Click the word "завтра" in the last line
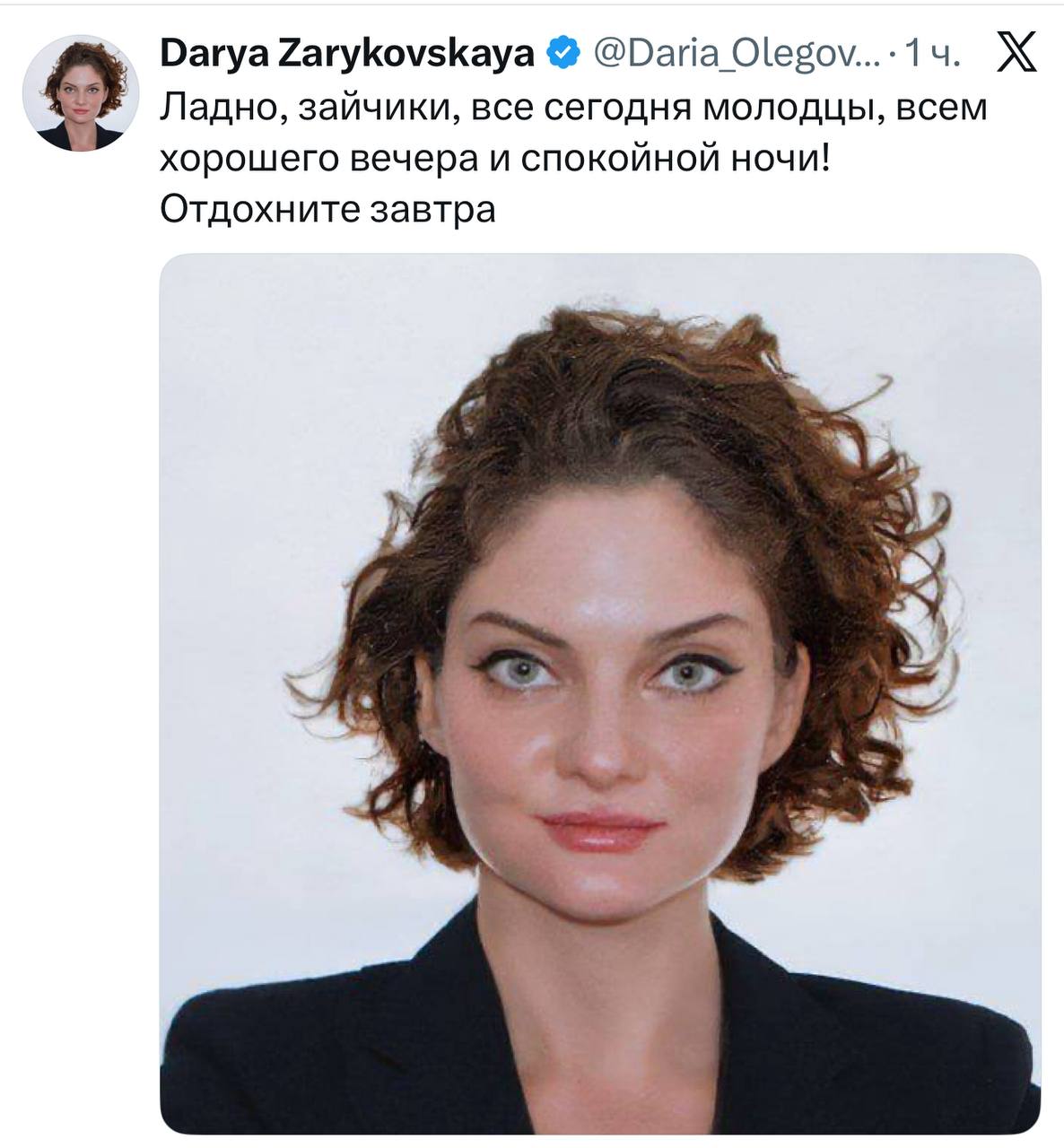The width and height of the screenshot is (1064, 1148). (432, 210)
